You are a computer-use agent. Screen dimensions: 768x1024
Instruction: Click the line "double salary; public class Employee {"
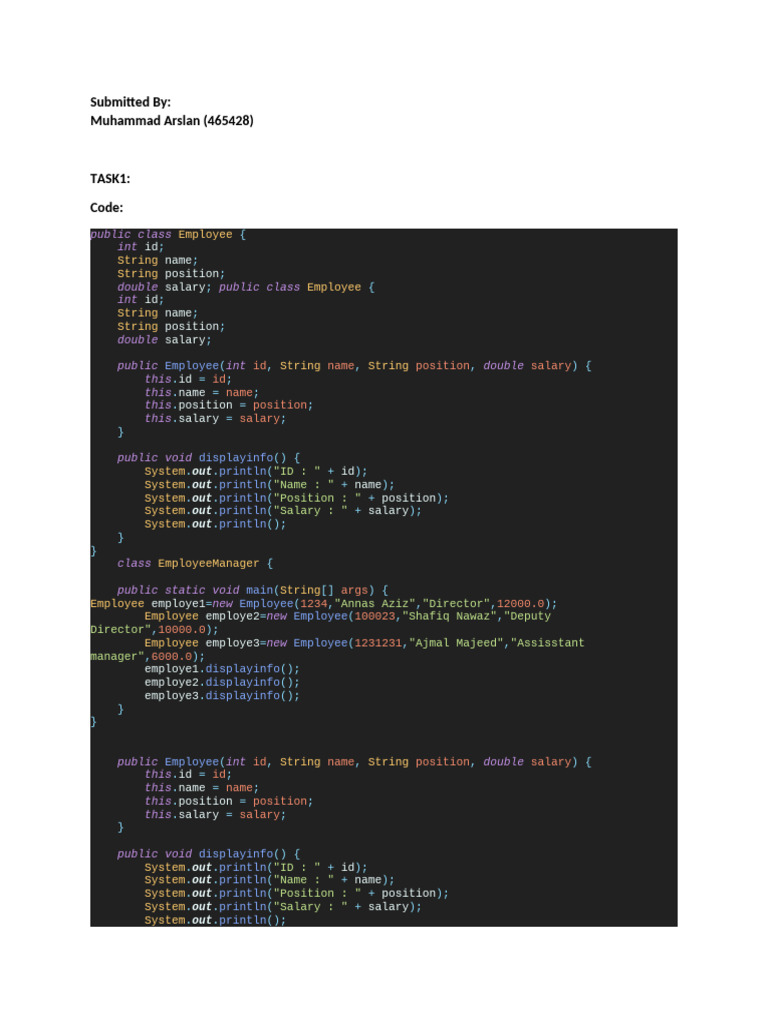tap(246, 287)
